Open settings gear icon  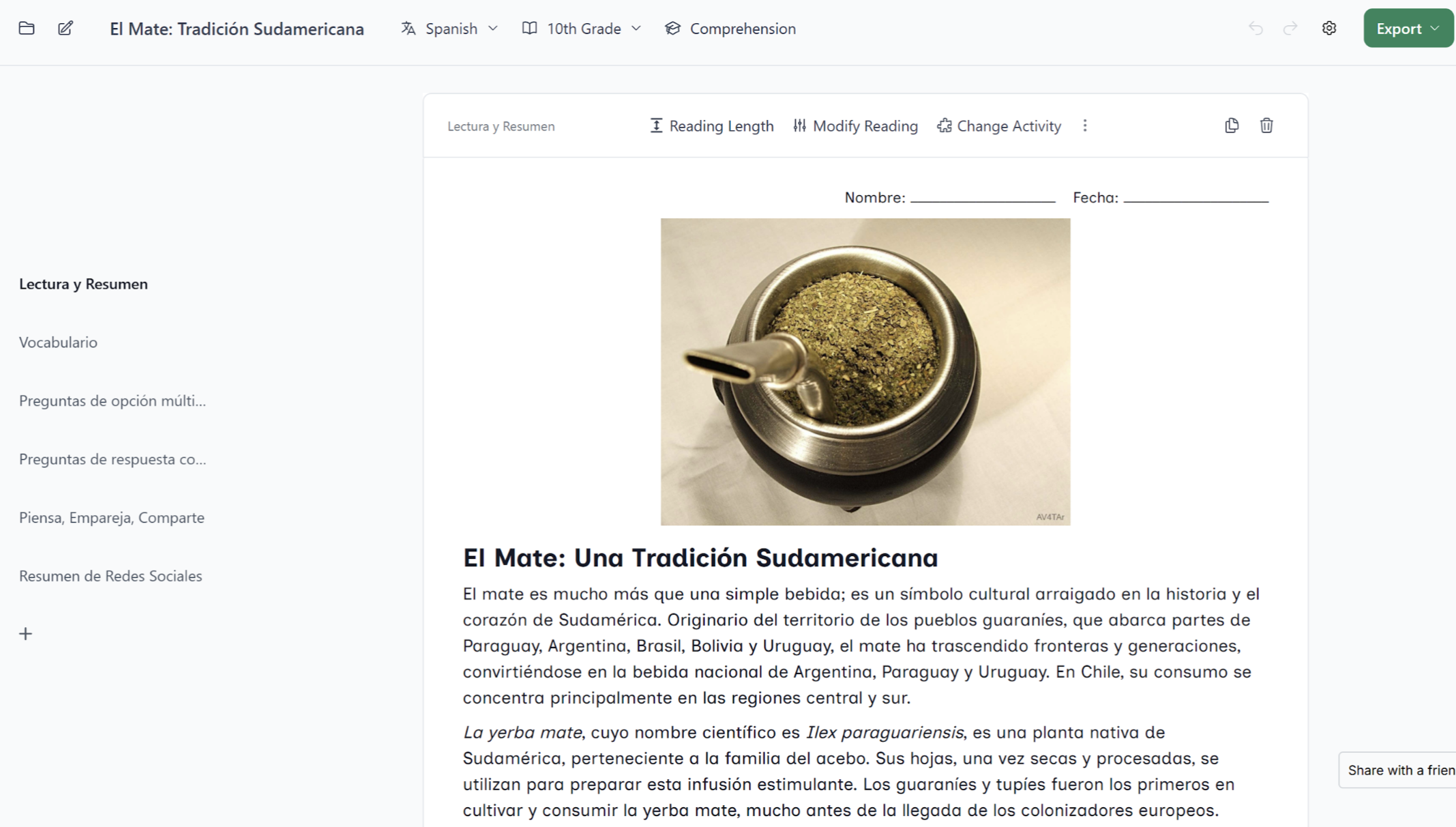tap(1328, 29)
